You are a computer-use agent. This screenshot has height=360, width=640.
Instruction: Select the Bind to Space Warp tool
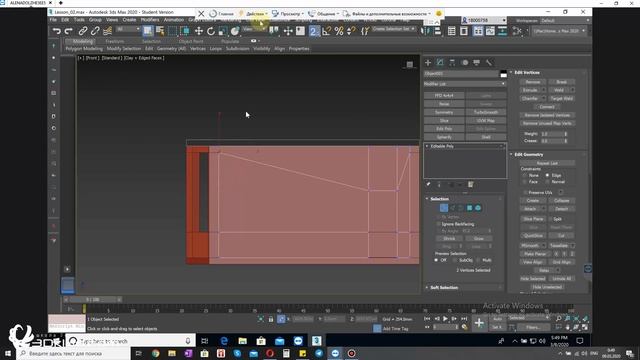point(107,31)
